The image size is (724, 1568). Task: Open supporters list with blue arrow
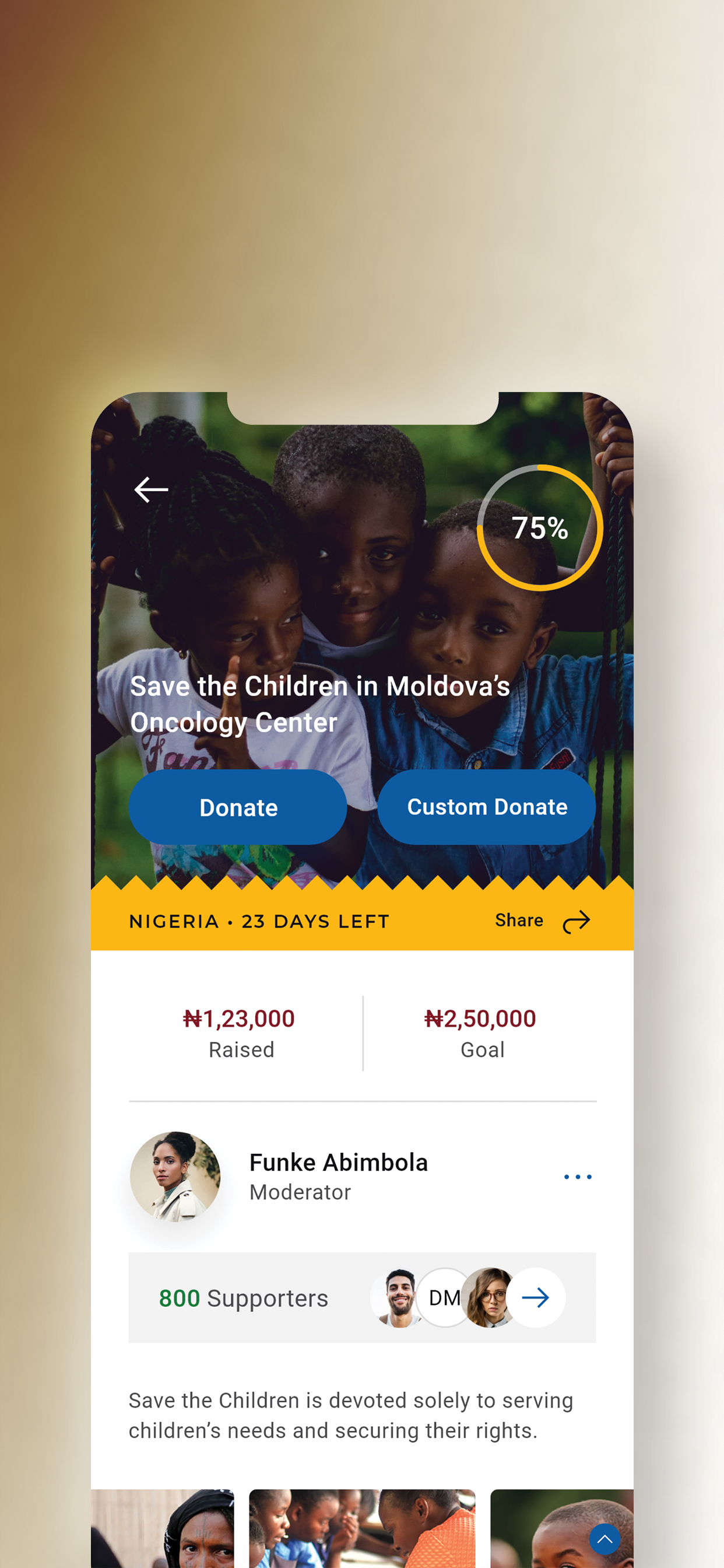pos(535,1297)
